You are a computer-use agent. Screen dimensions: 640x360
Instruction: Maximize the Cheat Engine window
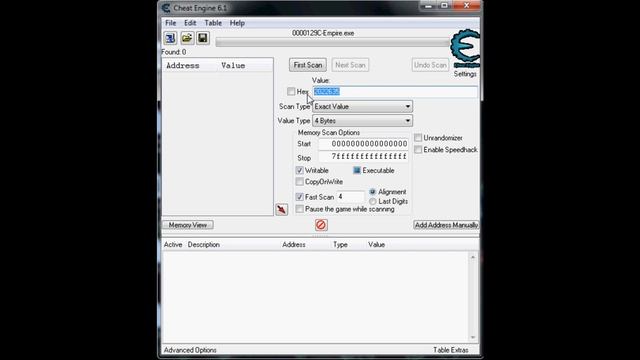(444, 6)
